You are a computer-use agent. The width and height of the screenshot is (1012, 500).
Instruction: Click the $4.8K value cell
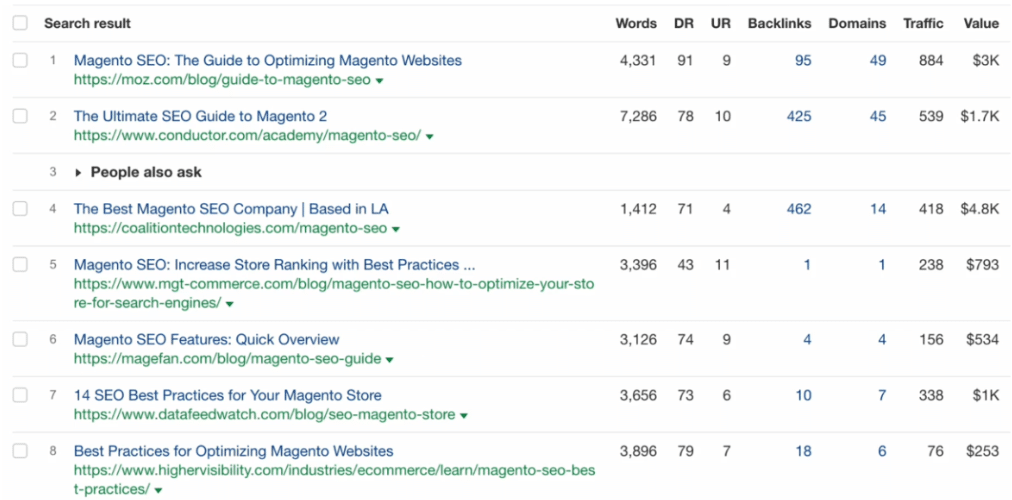979,209
